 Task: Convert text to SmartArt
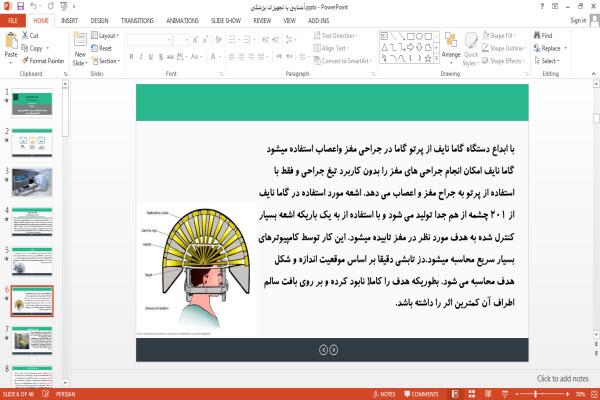pos(342,61)
